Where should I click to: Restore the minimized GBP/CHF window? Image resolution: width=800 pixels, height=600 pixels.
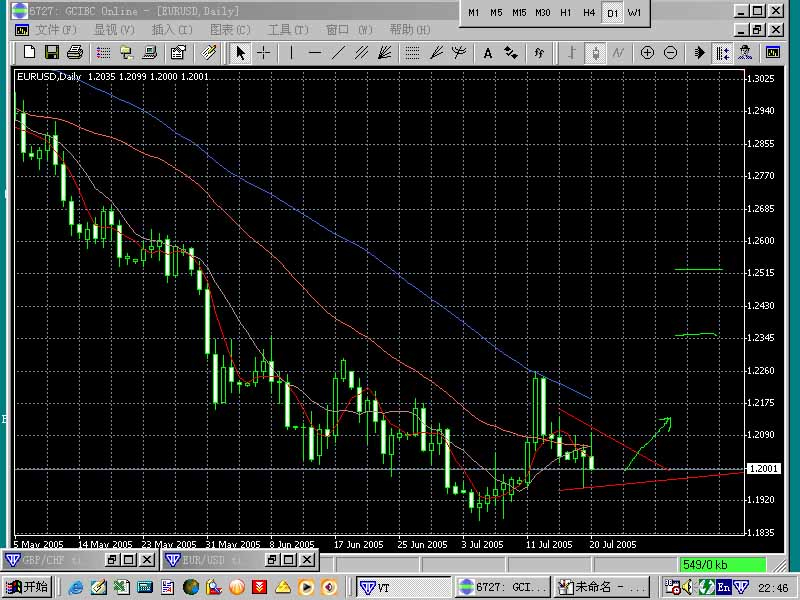(112, 560)
